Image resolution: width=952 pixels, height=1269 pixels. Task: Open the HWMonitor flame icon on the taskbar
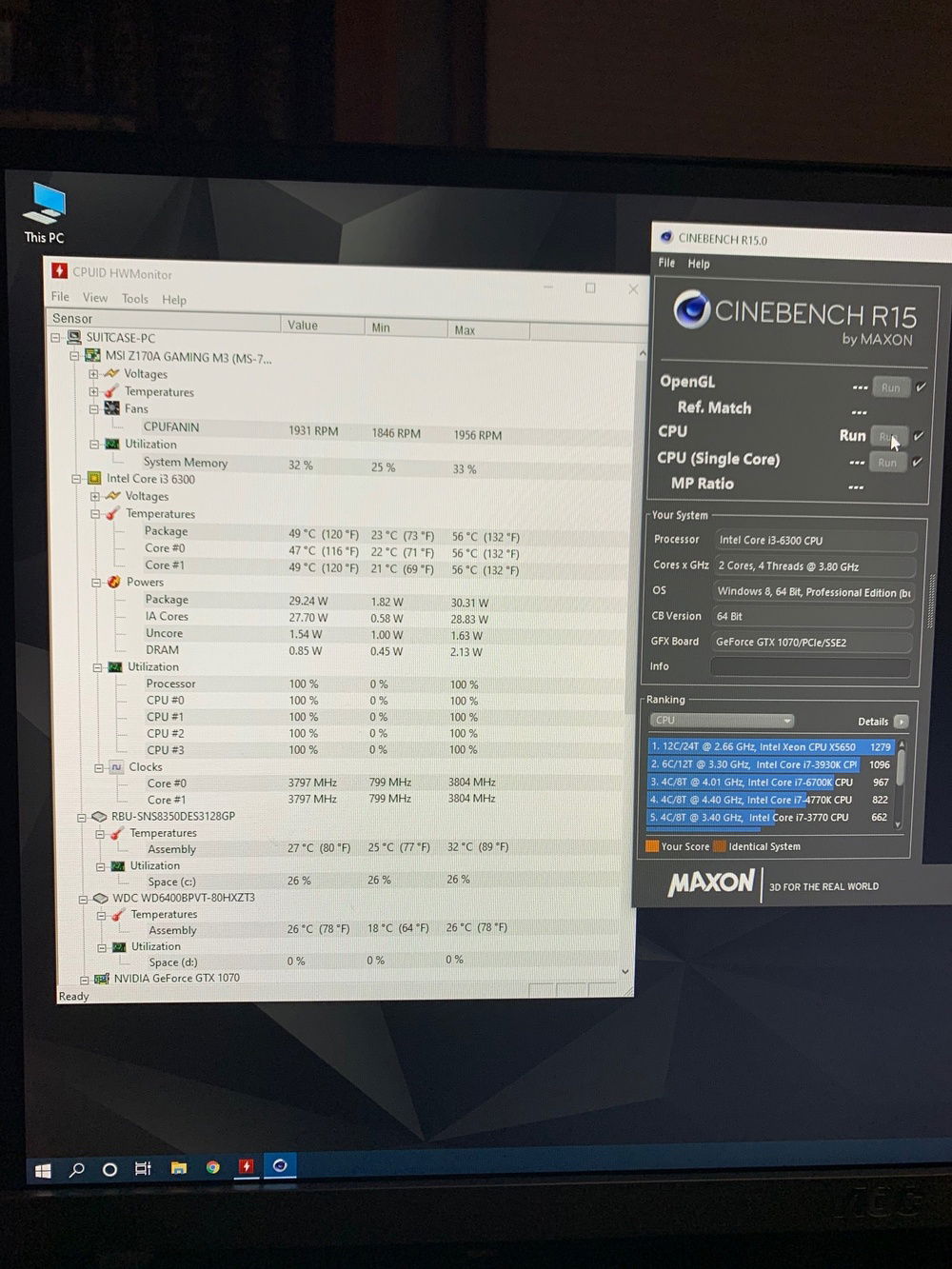(246, 1167)
